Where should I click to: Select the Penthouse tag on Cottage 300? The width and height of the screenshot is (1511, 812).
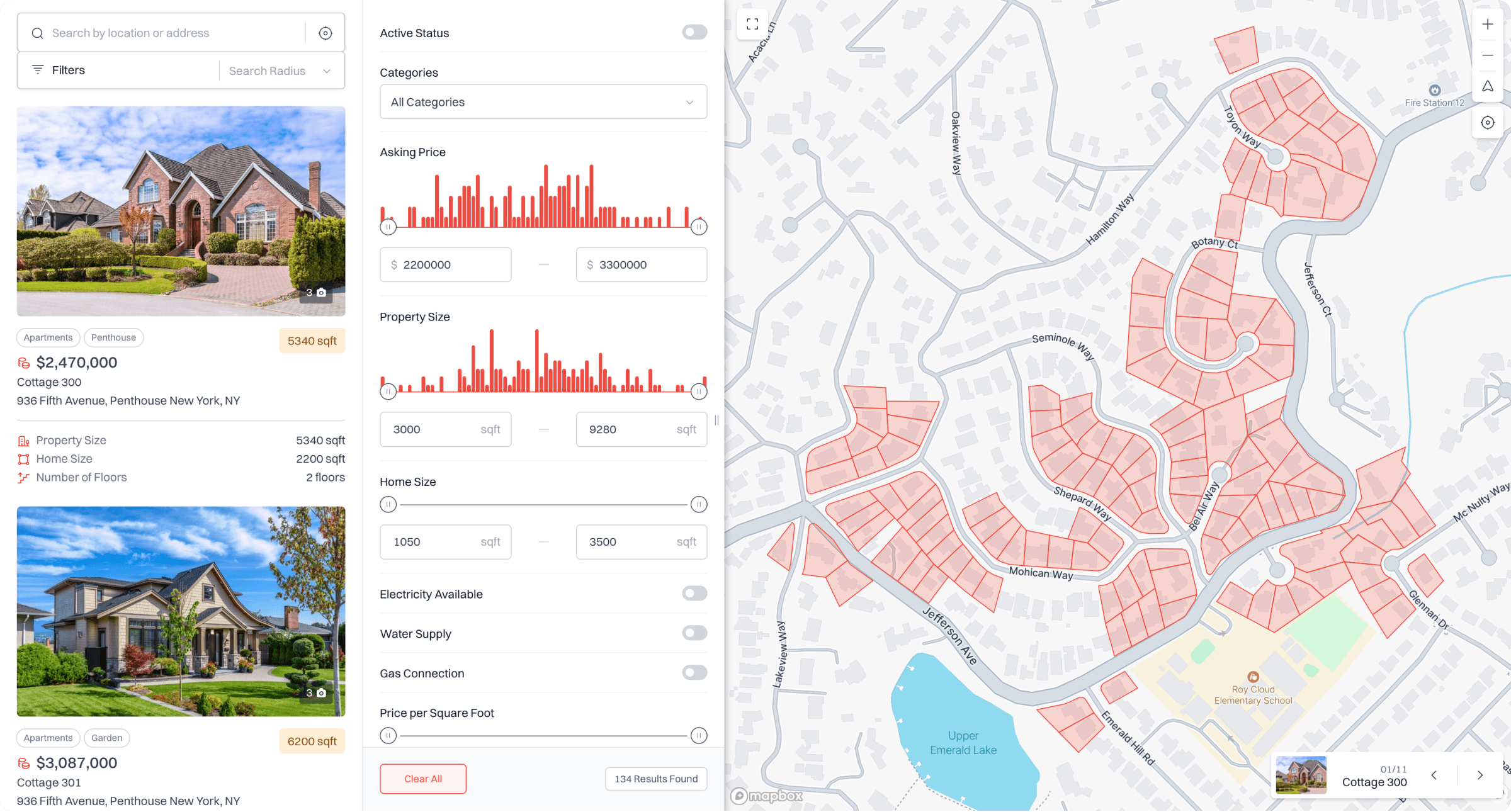coord(114,338)
